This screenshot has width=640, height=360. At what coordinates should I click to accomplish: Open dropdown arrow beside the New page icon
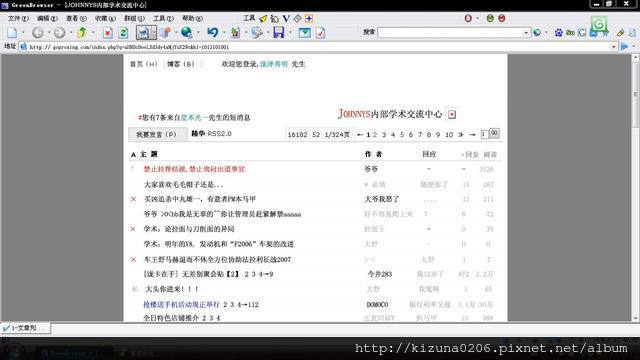click(x=23, y=33)
